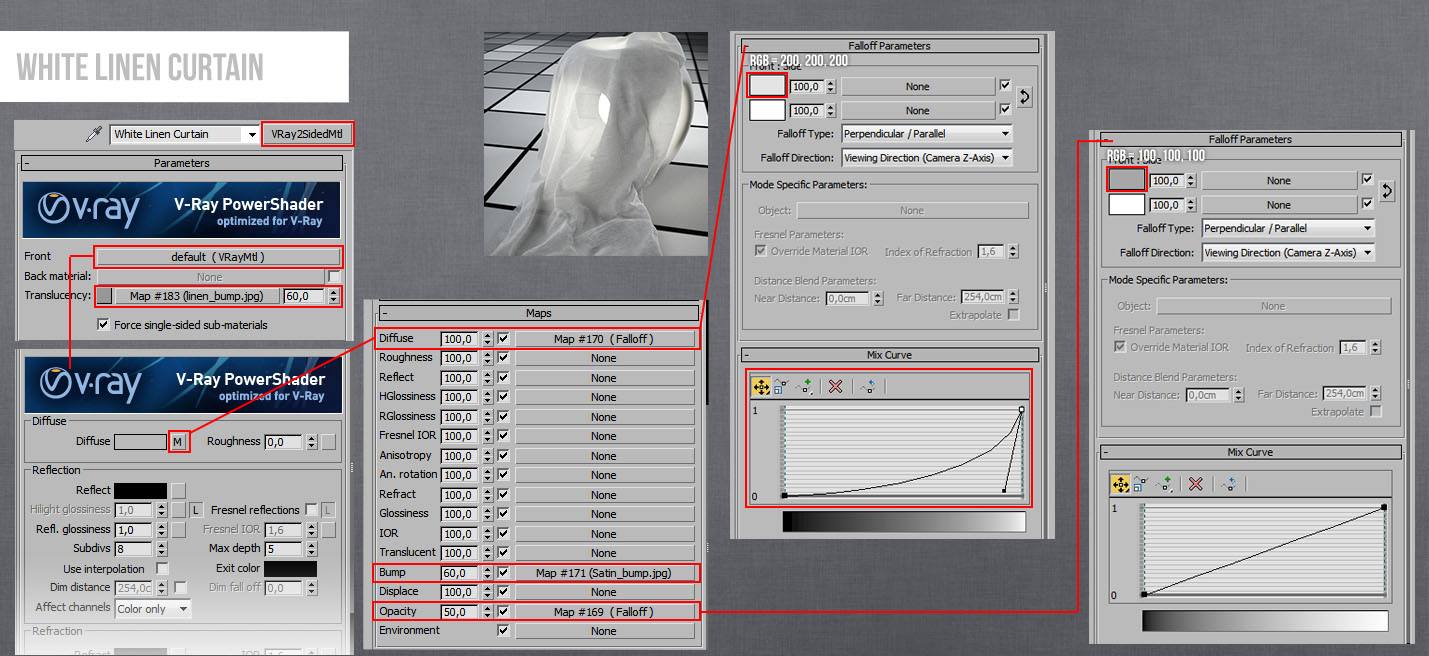Toggle Bump map enable checkbox in Maps
The height and width of the screenshot is (656, 1429).
pyautogui.click(x=503, y=573)
